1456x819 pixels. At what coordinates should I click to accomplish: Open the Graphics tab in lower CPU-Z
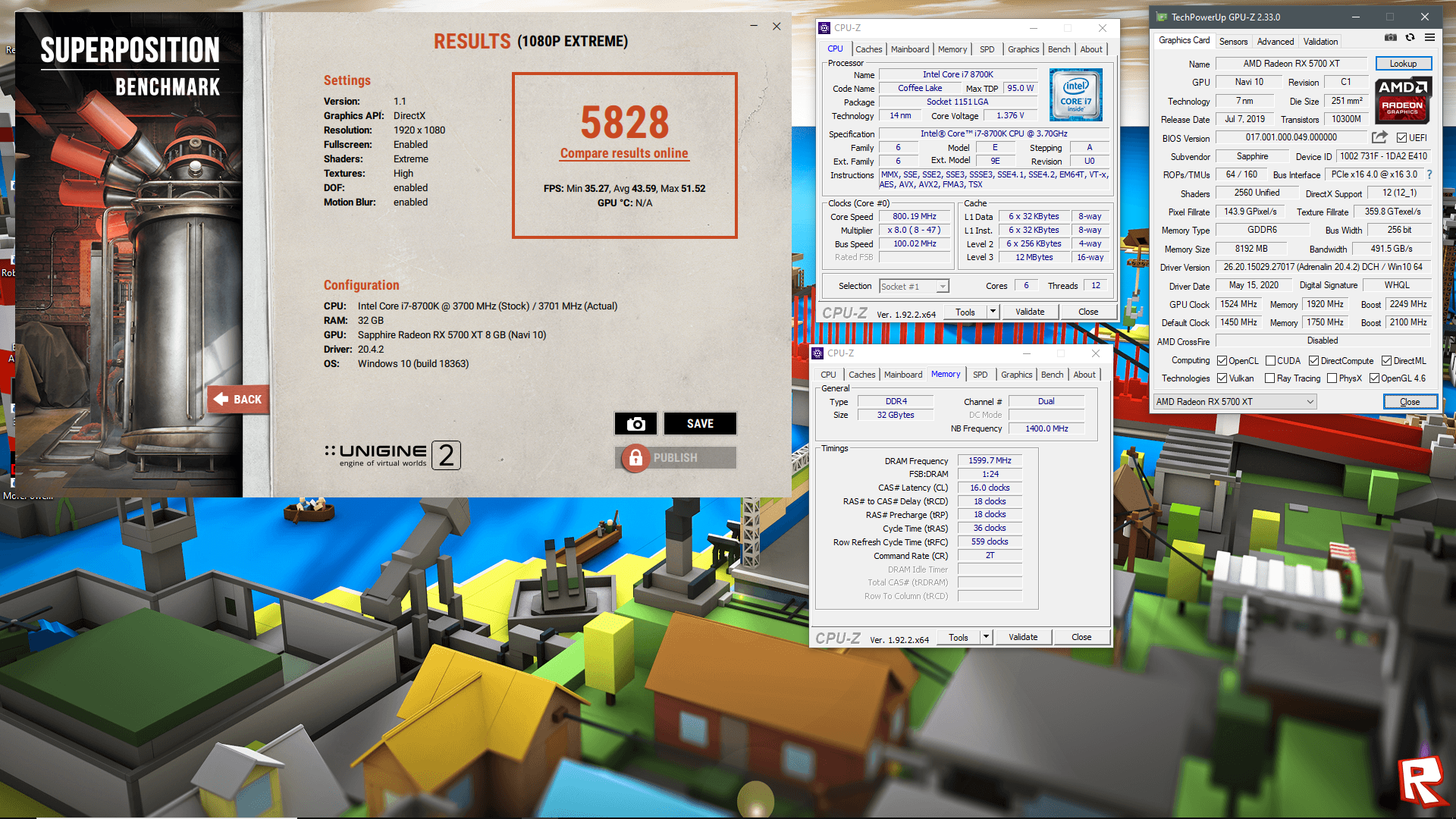click(x=1016, y=375)
